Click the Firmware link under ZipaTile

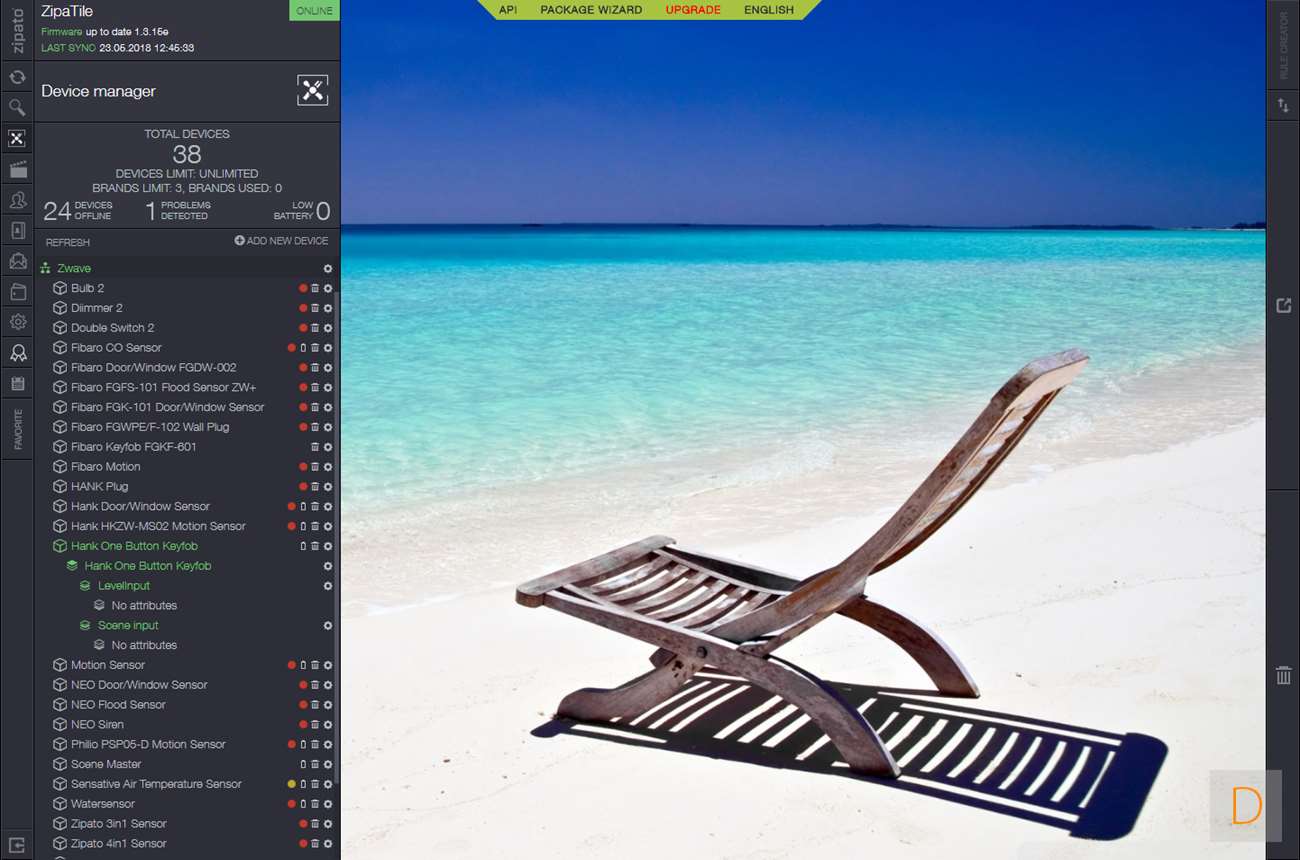click(x=62, y=32)
